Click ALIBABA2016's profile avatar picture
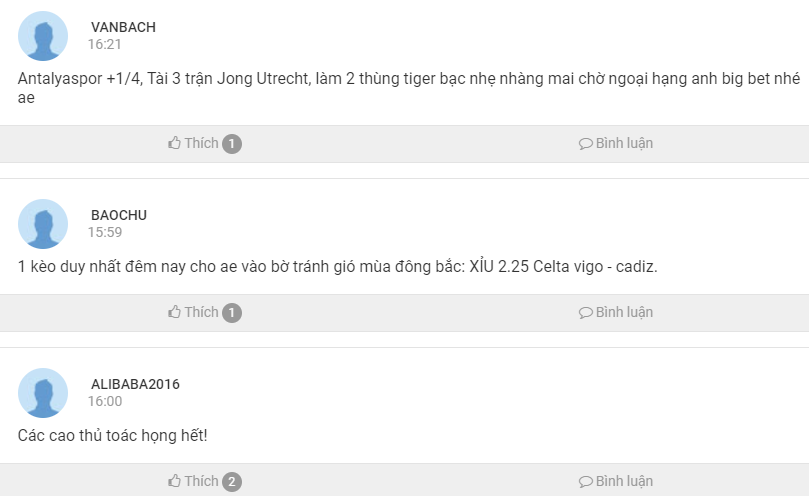This screenshot has width=809, height=496. point(43,393)
